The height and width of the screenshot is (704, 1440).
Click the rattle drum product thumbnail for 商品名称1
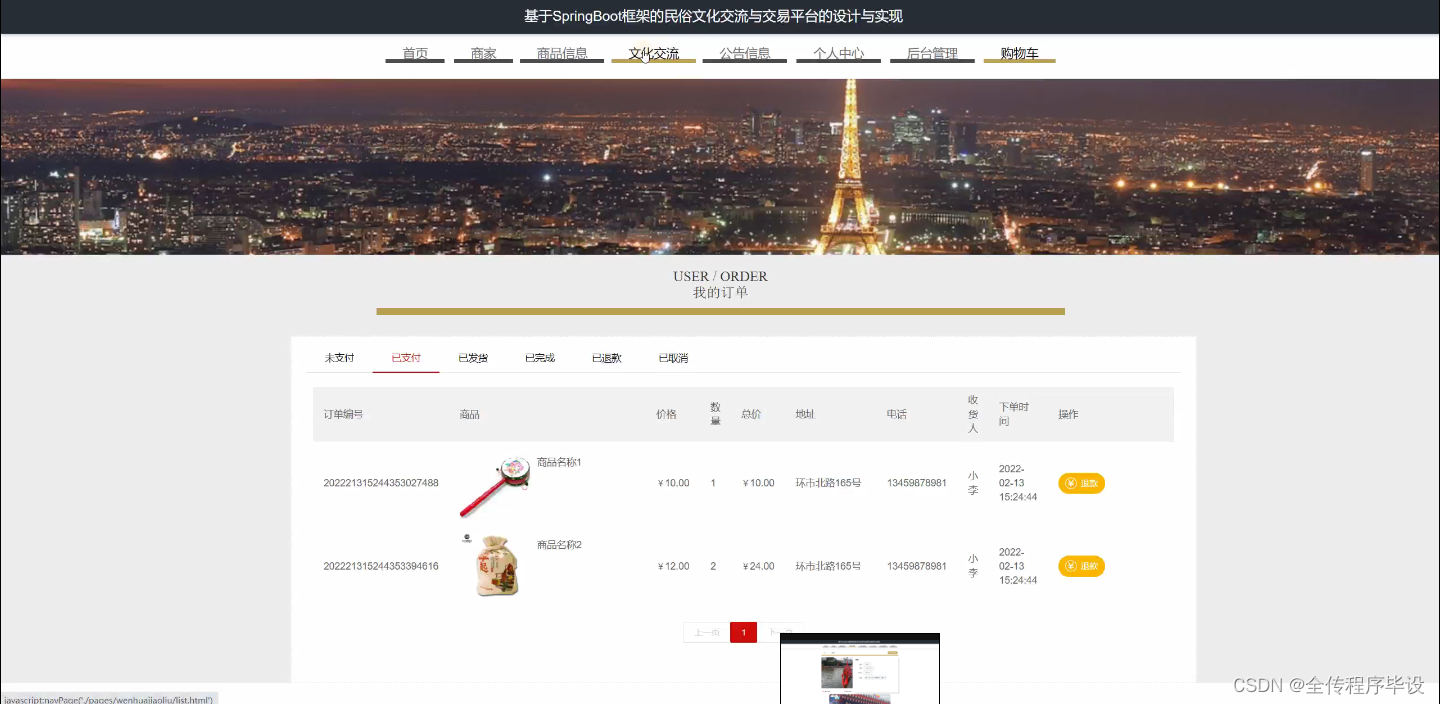[x=493, y=487]
